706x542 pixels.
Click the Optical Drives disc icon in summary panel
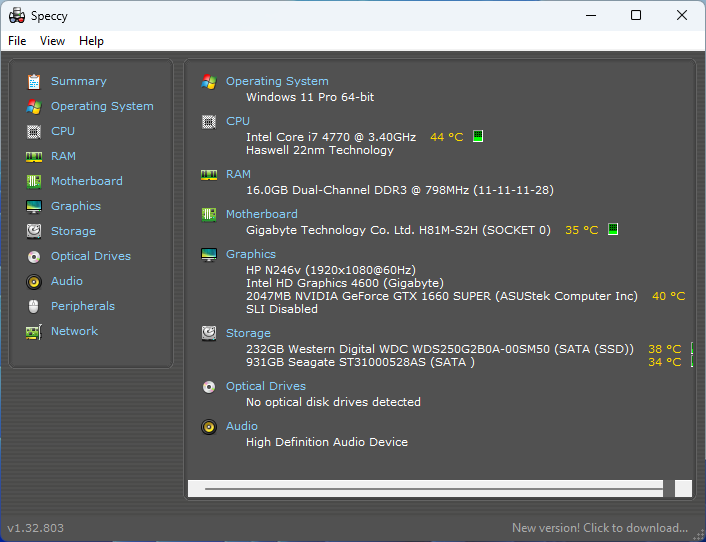[209, 387]
